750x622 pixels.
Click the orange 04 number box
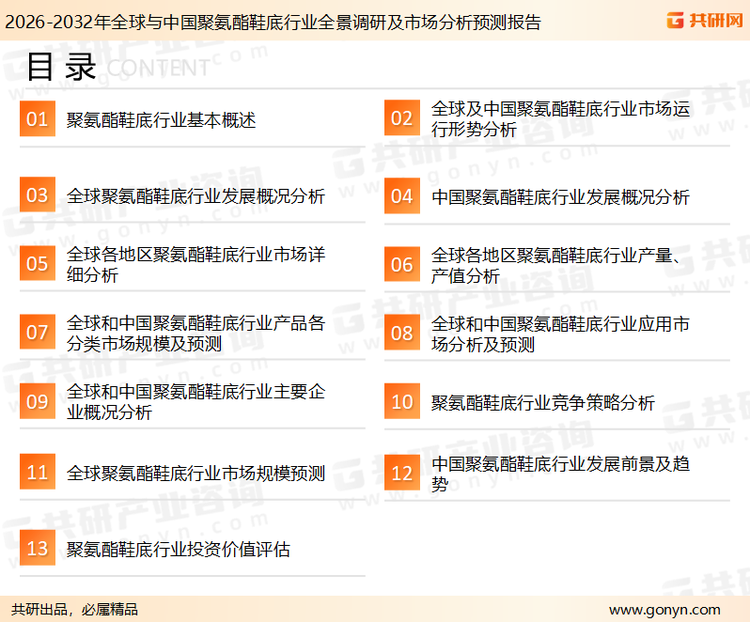(402, 196)
